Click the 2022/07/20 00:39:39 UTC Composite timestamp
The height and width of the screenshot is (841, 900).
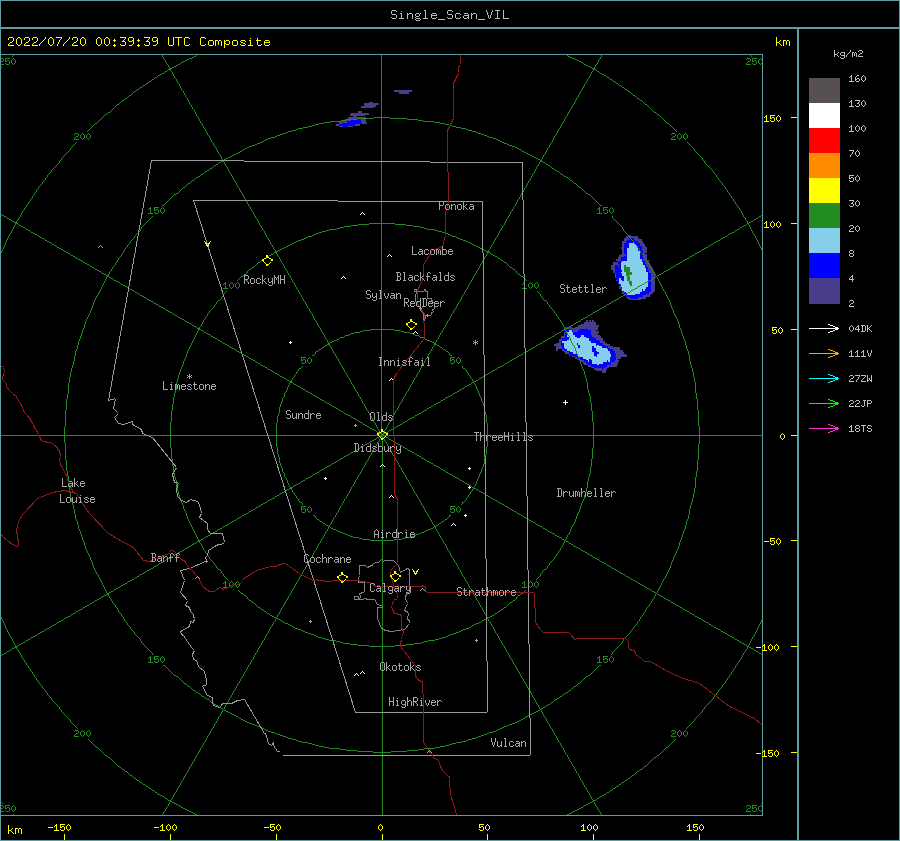point(138,42)
